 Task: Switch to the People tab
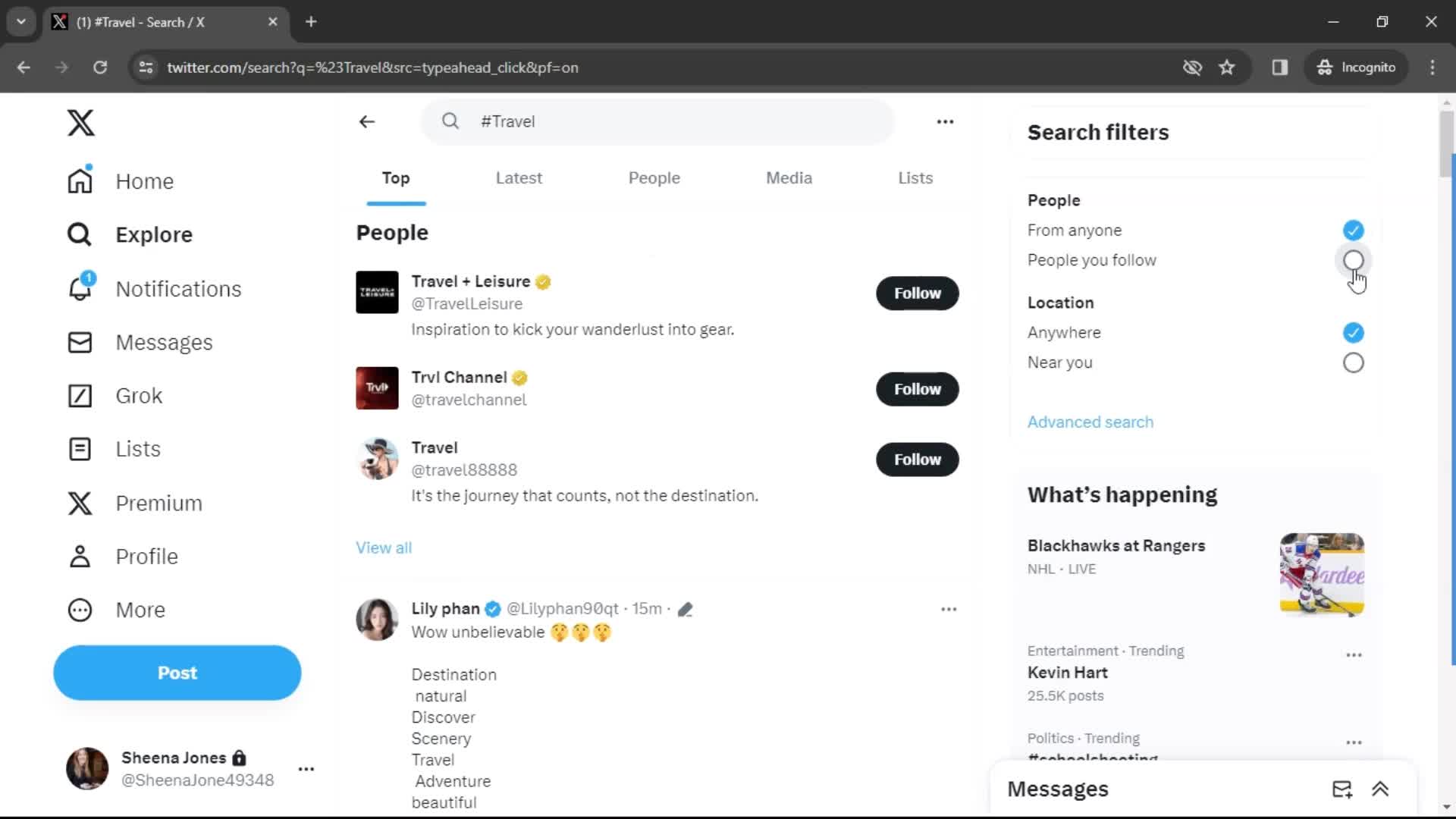click(x=654, y=178)
